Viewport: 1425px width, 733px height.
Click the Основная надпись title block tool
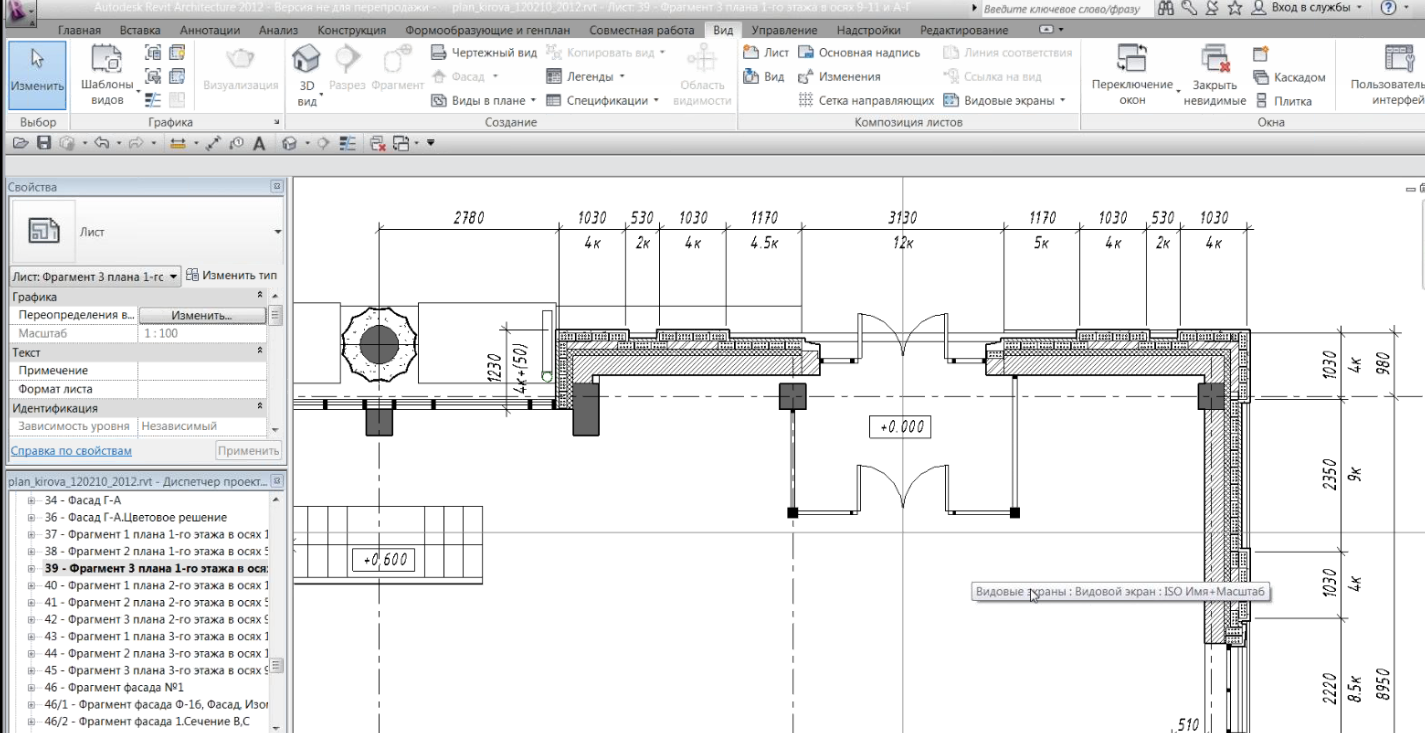pos(859,52)
